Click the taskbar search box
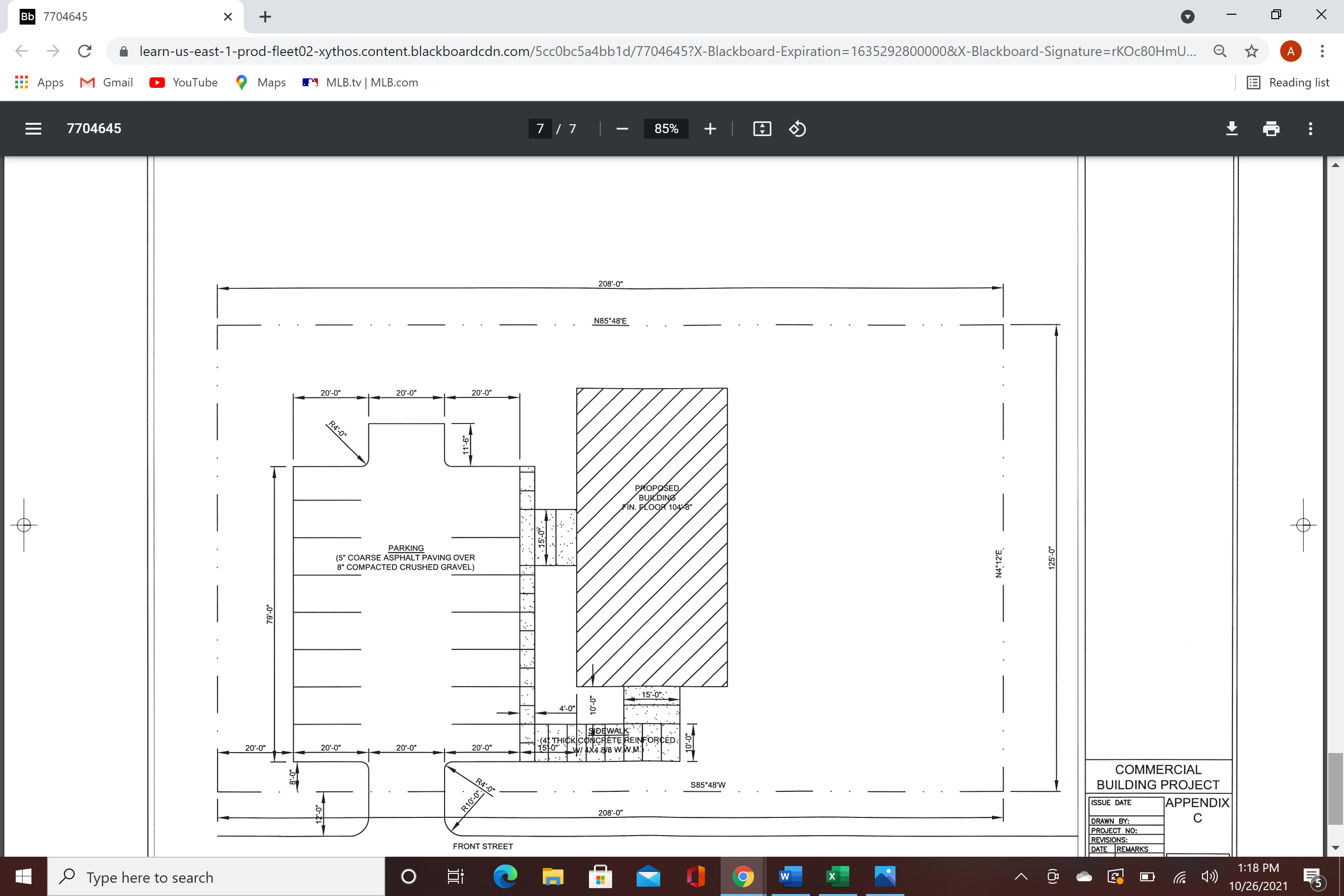The width and height of the screenshot is (1344, 896). coord(216,876)
